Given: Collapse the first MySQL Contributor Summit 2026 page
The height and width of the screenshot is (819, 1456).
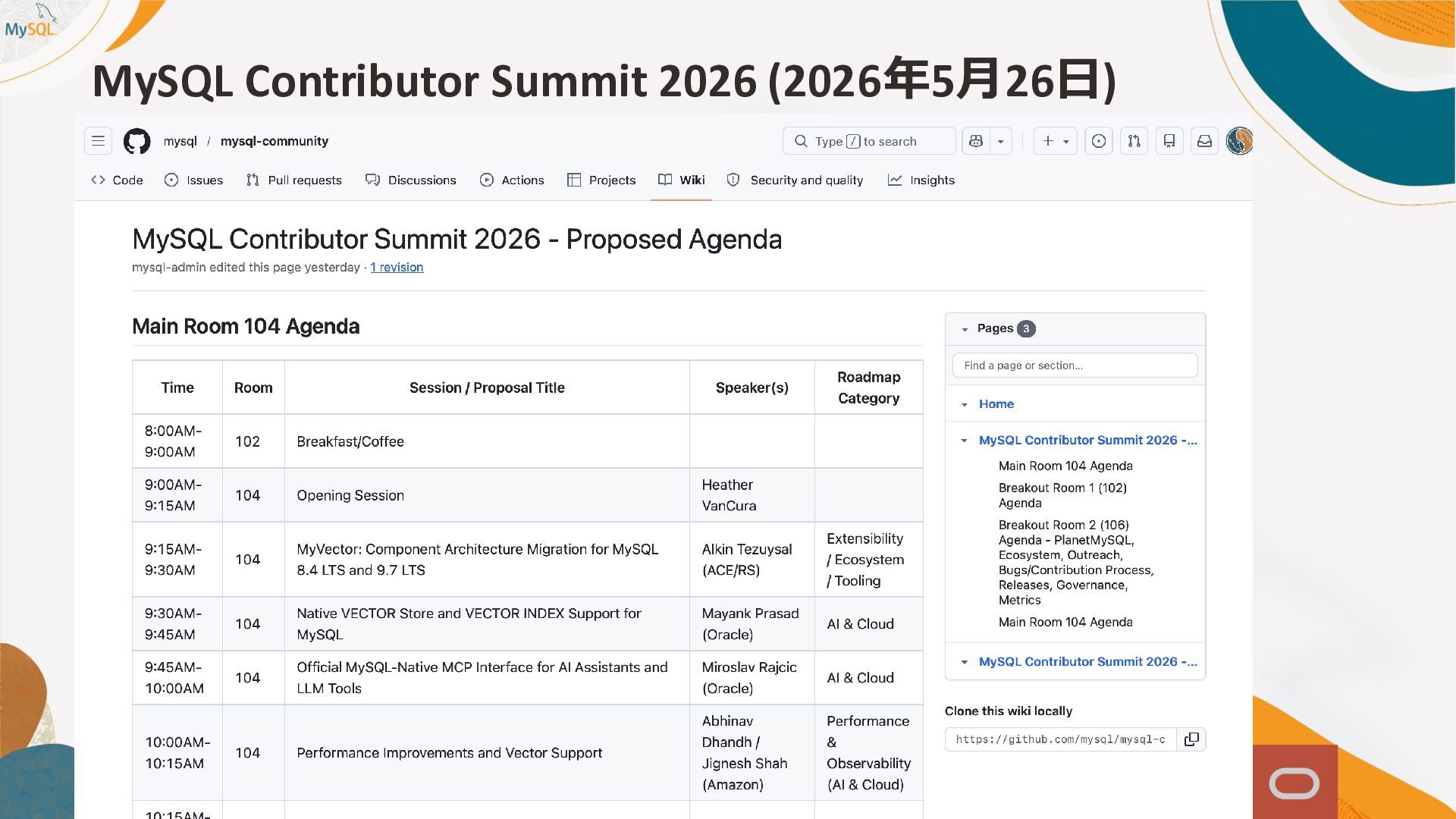Looking at the screenshot, I should tap(965, 441).
